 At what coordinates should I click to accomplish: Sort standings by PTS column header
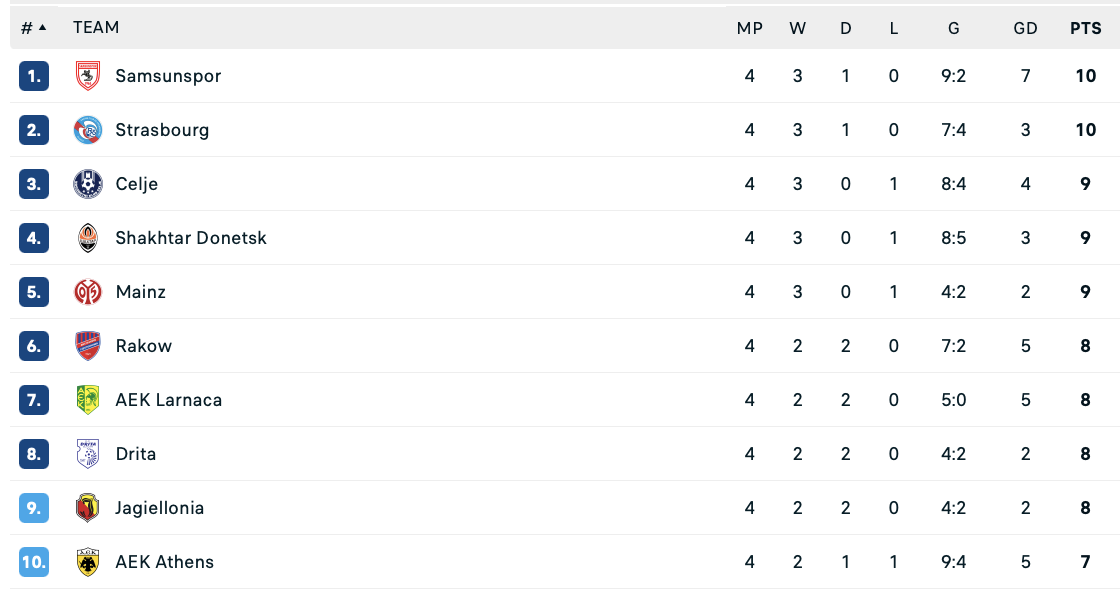coord(1085,28)
